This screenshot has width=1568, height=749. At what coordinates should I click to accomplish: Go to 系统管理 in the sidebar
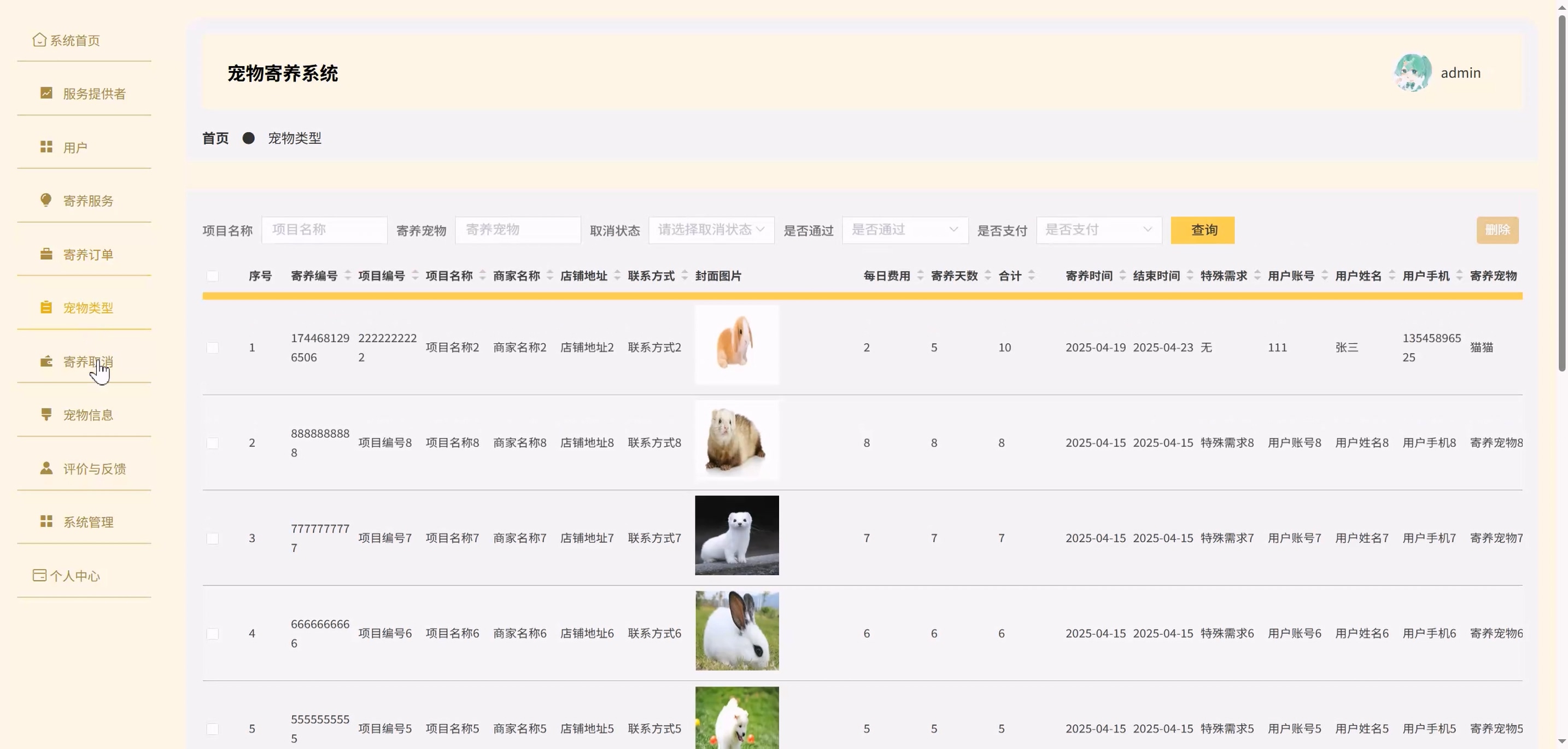click(88, 522)
